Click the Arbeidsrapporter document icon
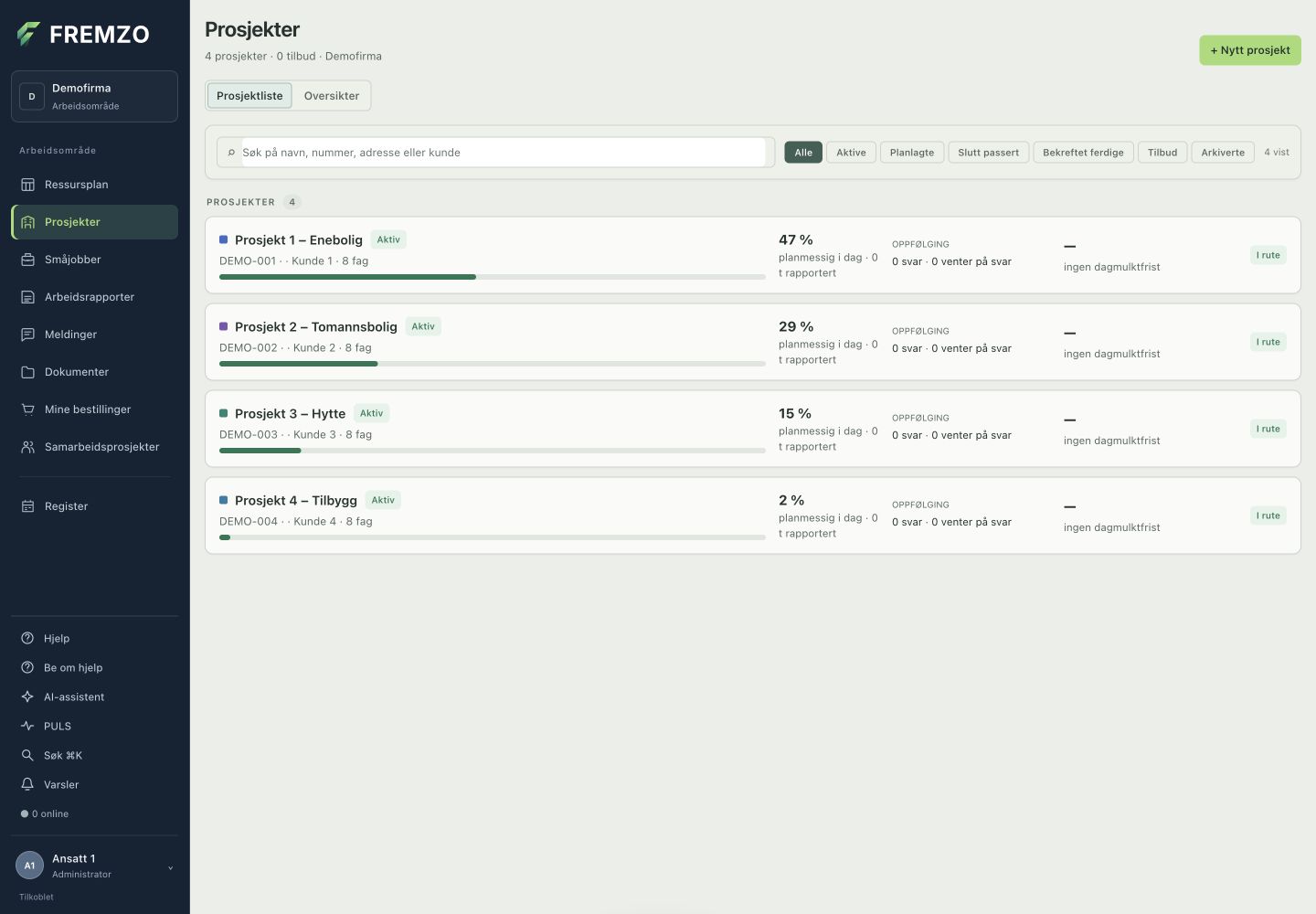The image size is (1316, 914). point(27,297)
